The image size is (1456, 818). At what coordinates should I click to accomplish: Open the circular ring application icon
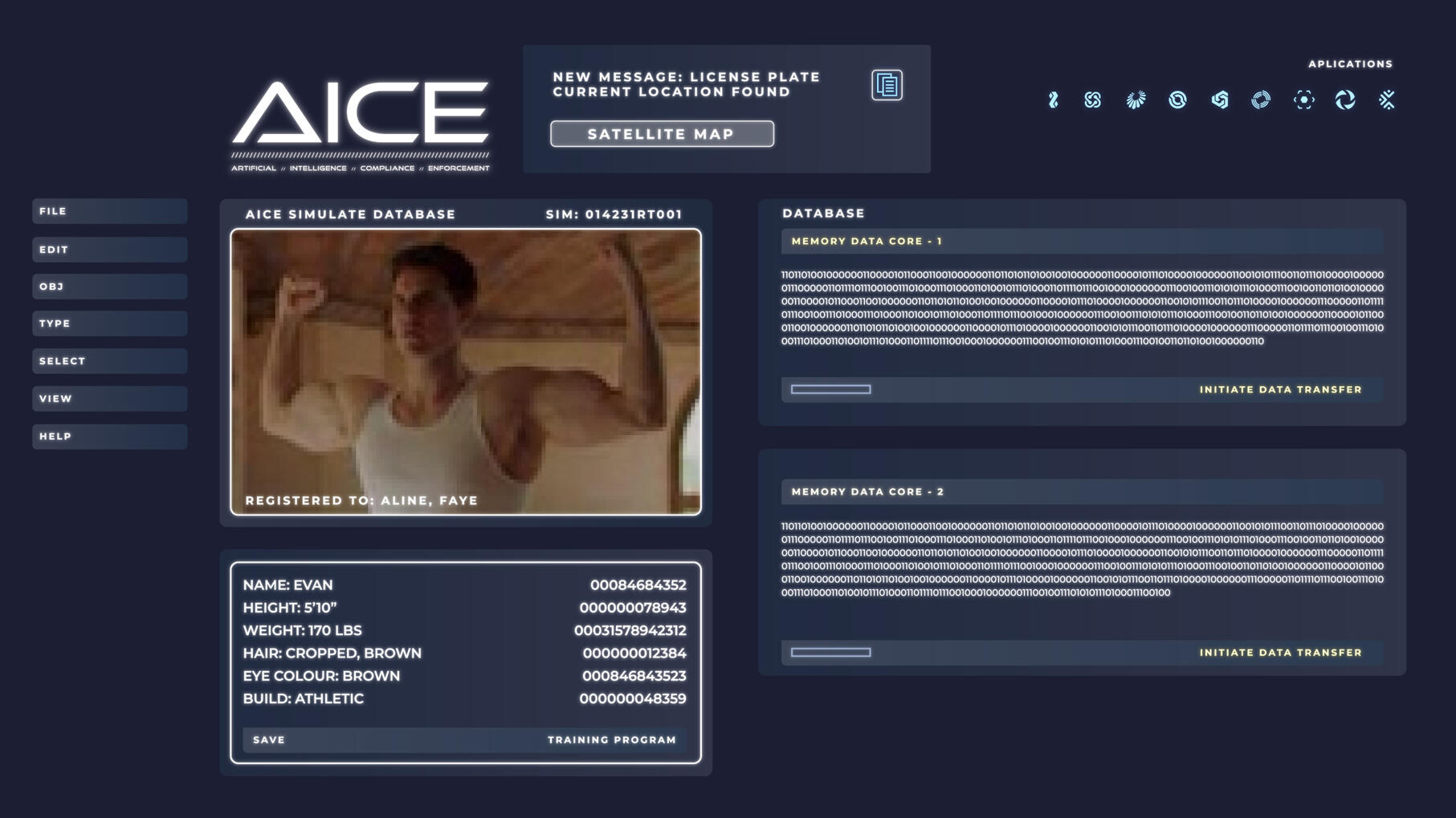1177,100
